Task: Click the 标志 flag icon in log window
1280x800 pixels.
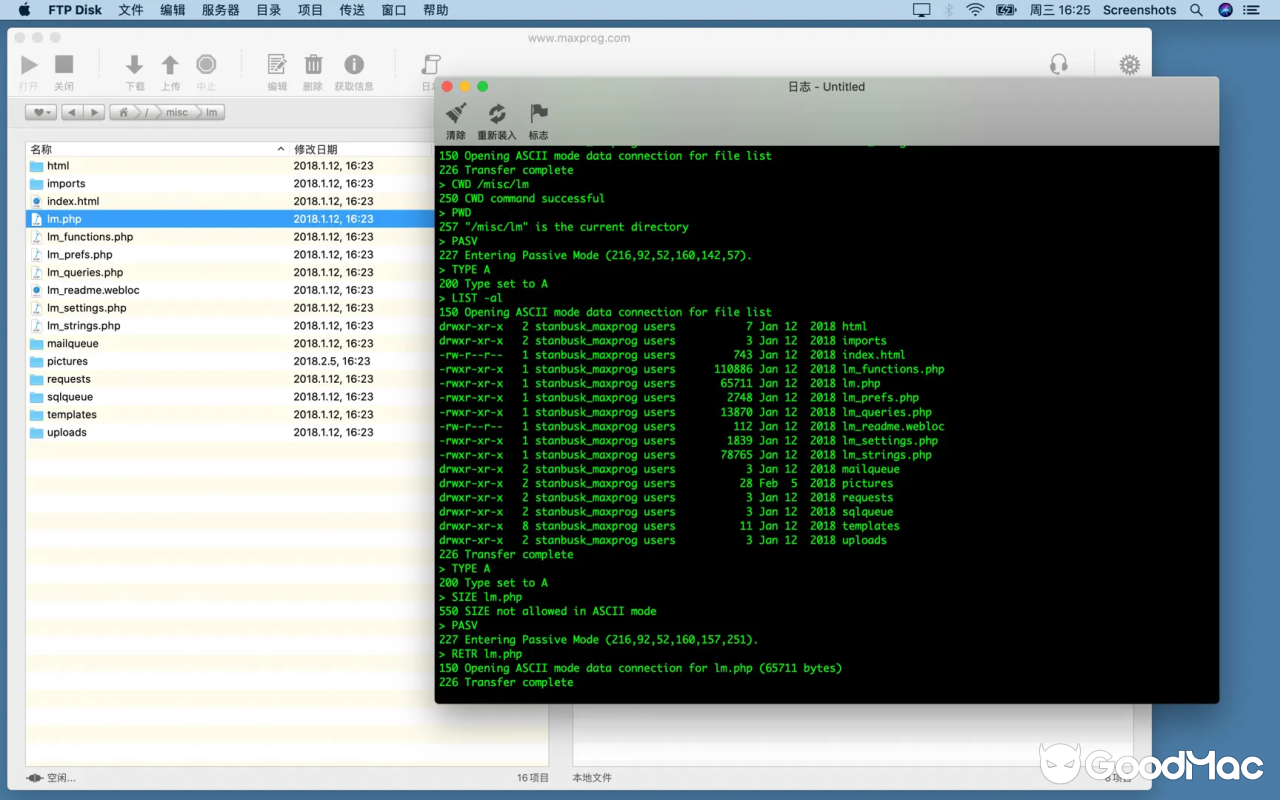Action: 538,114
